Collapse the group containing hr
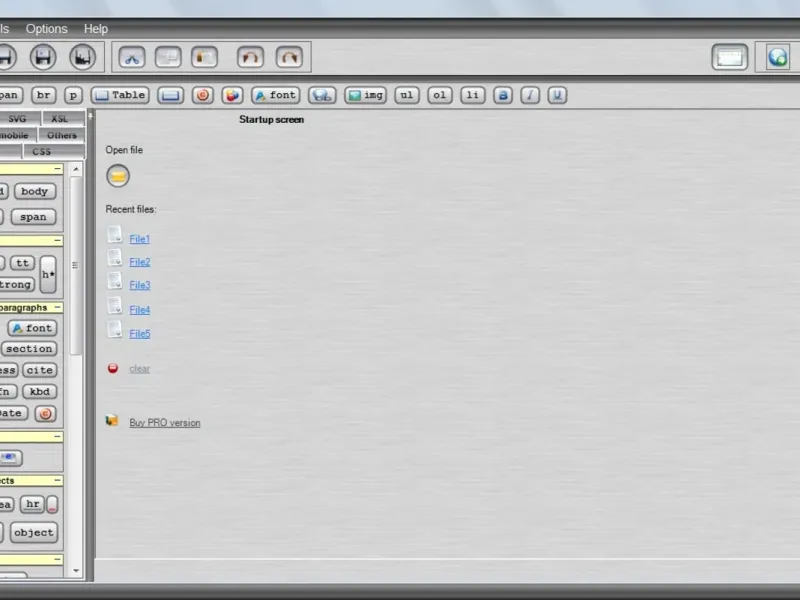The height and width of the screenshot is (600, 800). coord(58,481)
